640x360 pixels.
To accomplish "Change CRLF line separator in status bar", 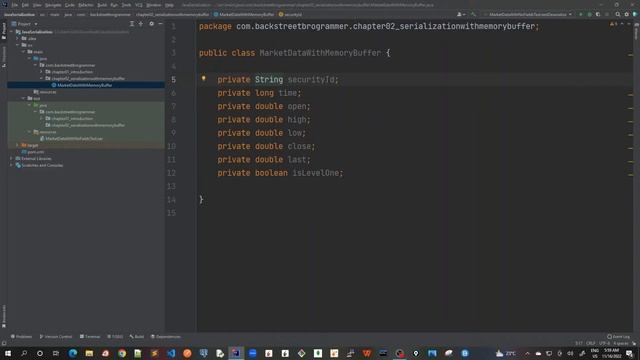I will click(x=591, y=344).
